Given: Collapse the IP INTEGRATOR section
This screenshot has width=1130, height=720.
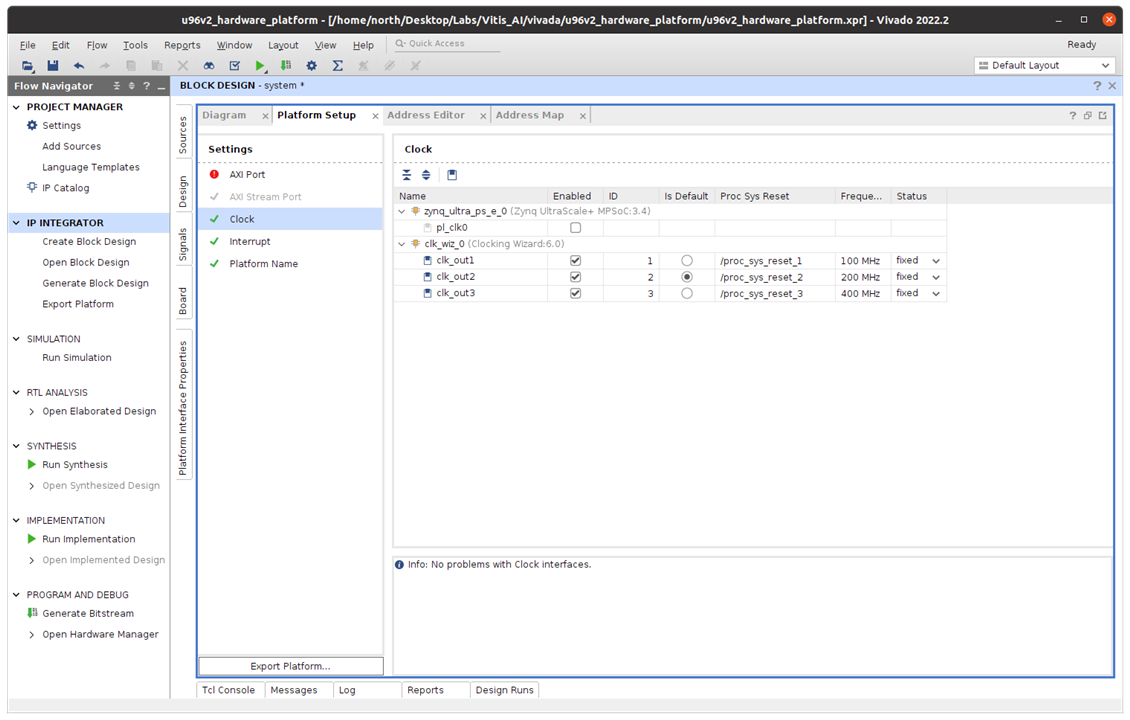Looking at the screenshot, I should tap(17, 223).
